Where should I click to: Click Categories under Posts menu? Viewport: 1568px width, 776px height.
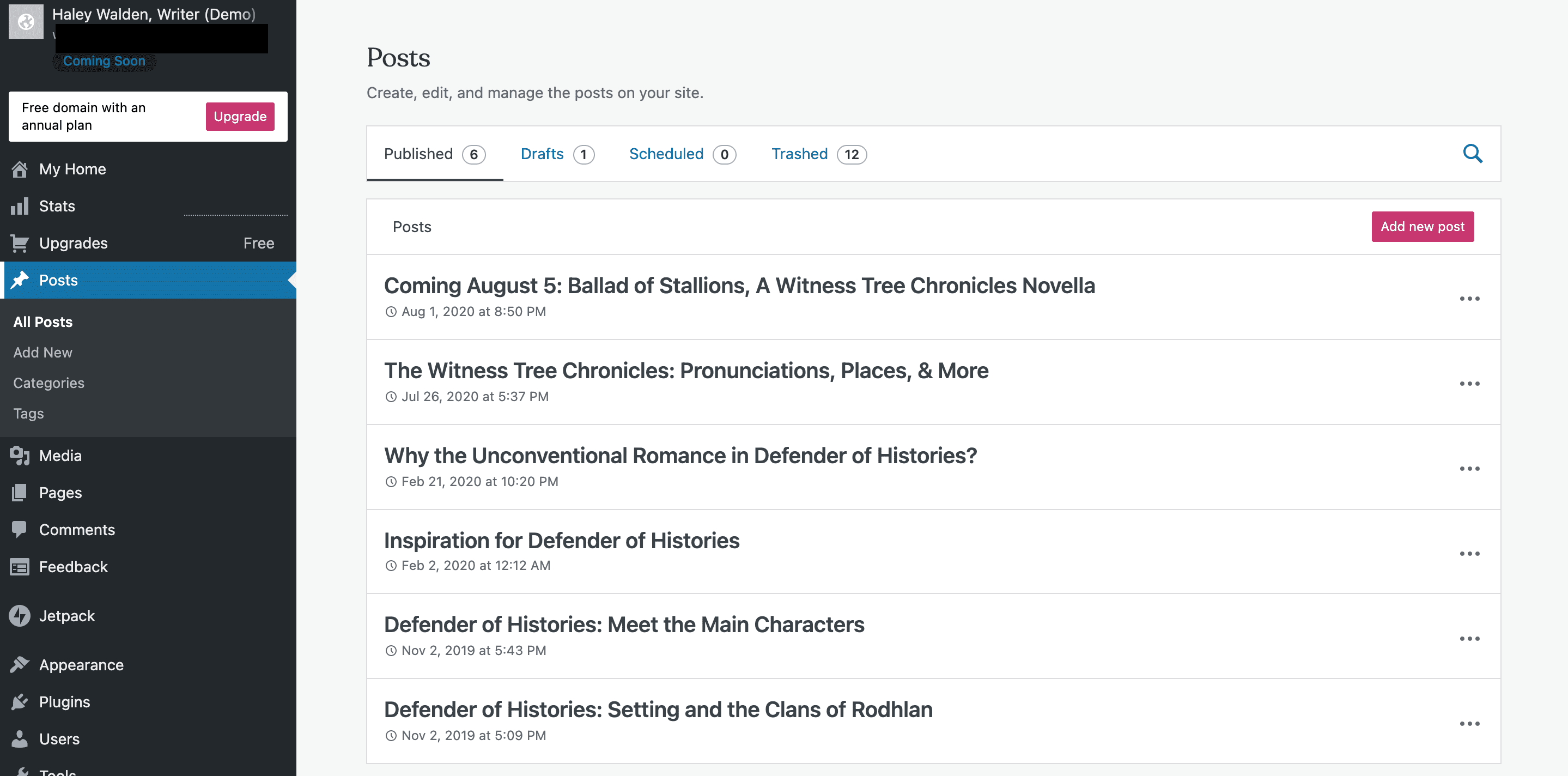pyautogui.click(x=48, y=382)
